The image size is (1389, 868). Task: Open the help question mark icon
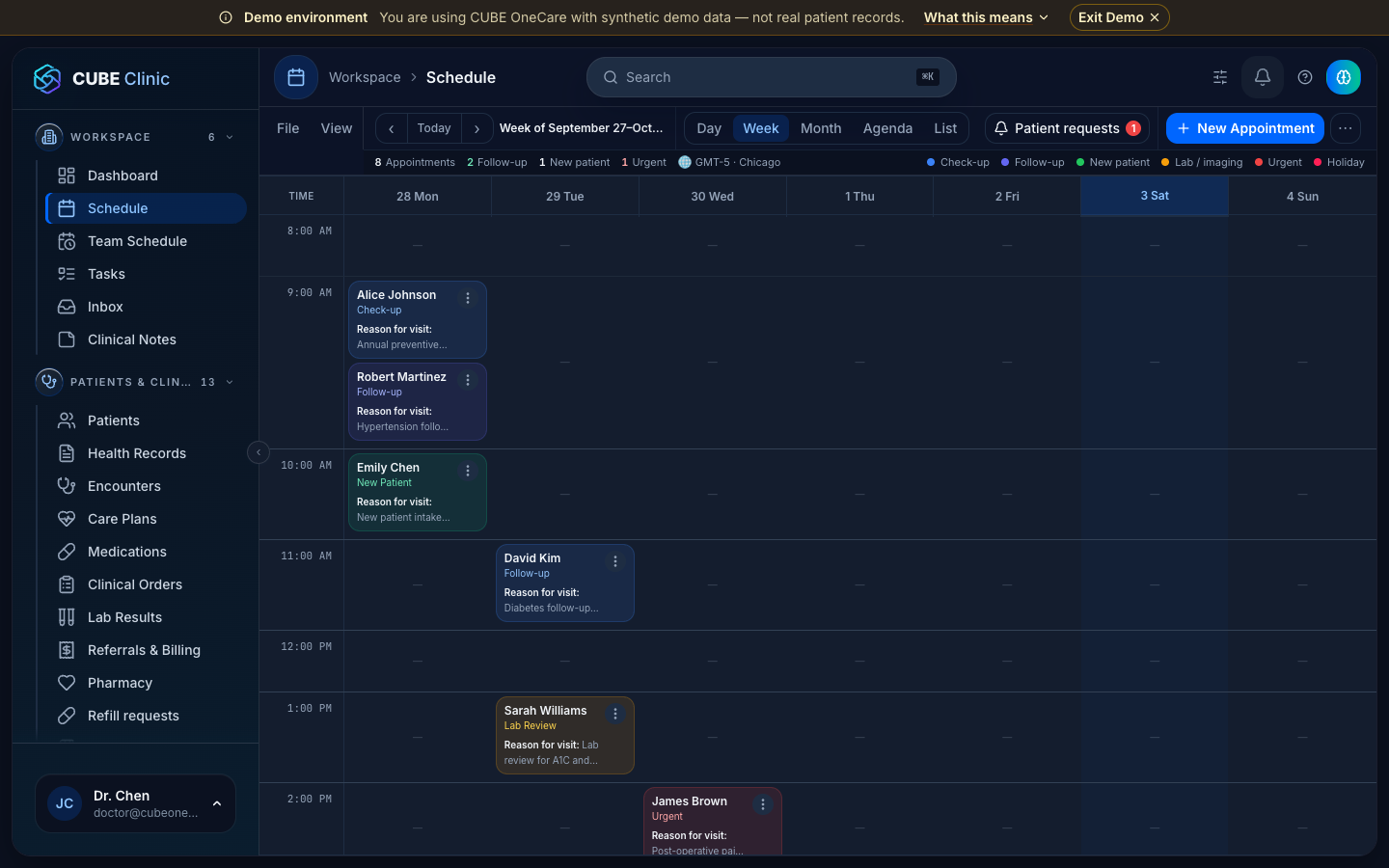click(1305, 77)
